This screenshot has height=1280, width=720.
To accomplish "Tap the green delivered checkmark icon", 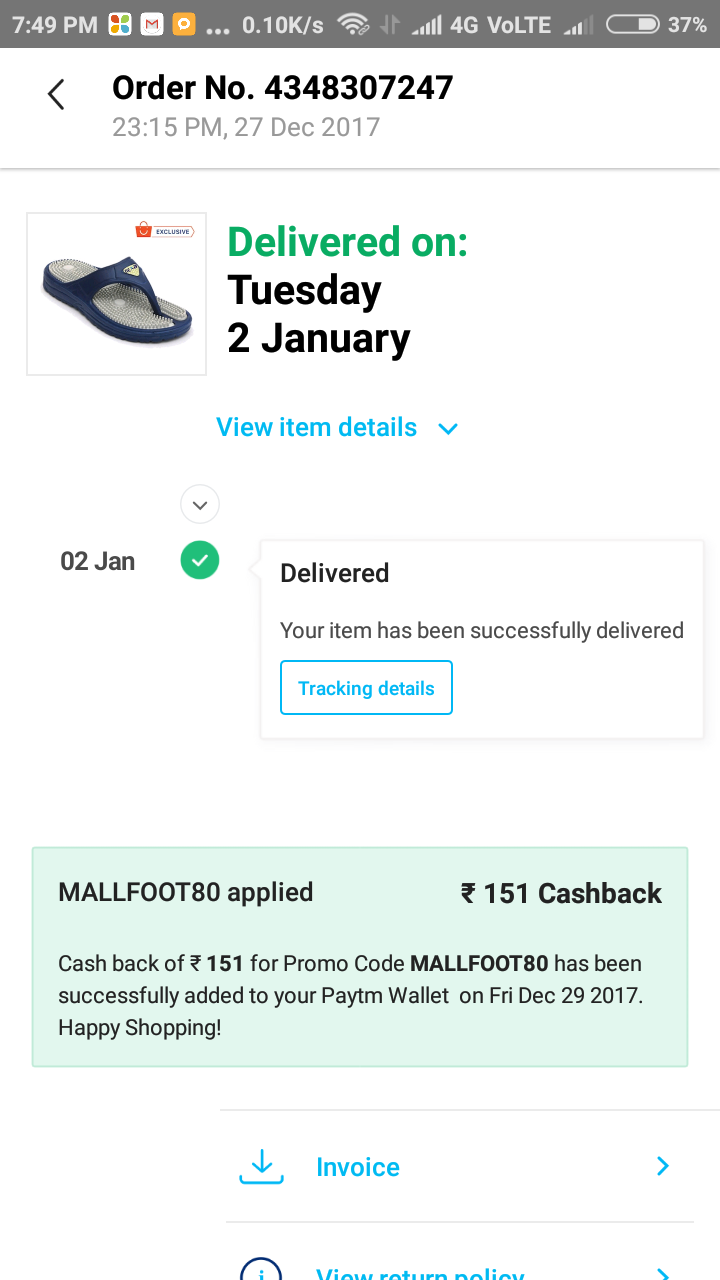I will [200, 560].
